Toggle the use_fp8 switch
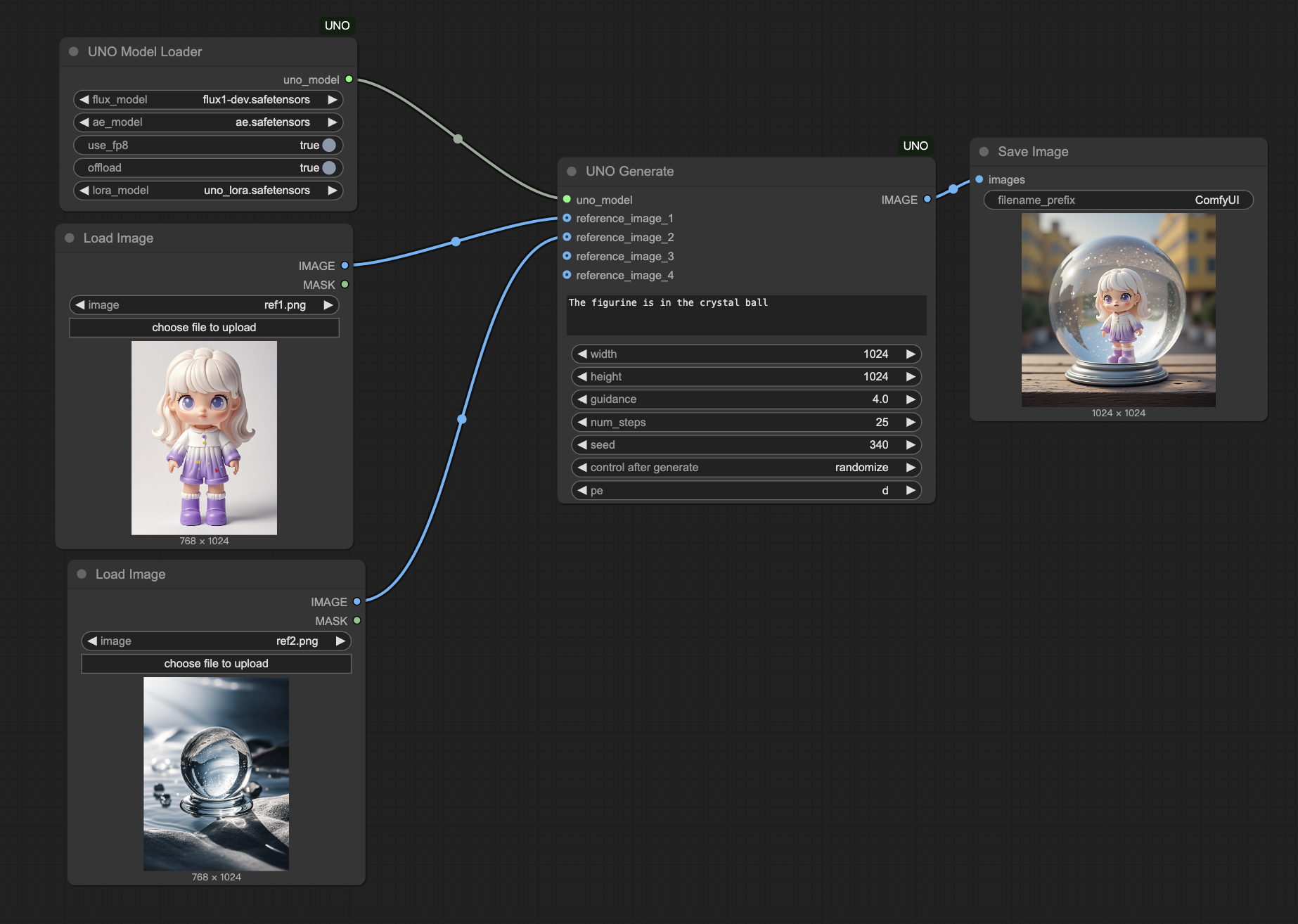The height and width of the screenshot is (924, 1298). coord(329,145)
